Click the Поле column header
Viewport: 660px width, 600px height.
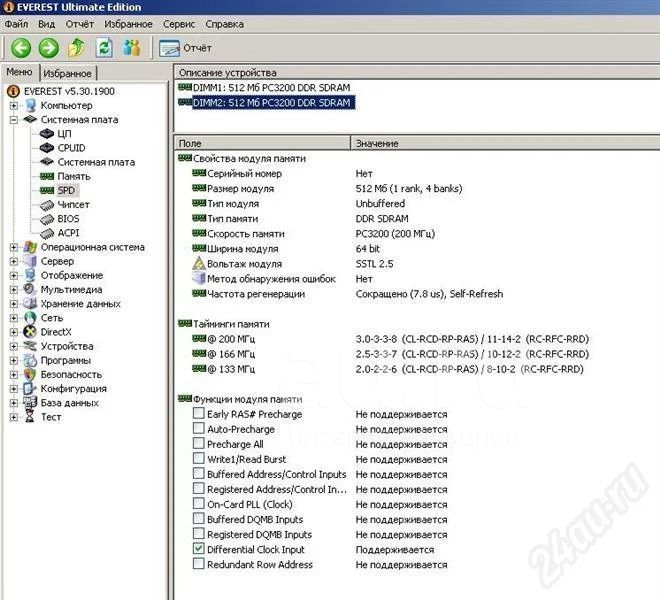(262, 143)
